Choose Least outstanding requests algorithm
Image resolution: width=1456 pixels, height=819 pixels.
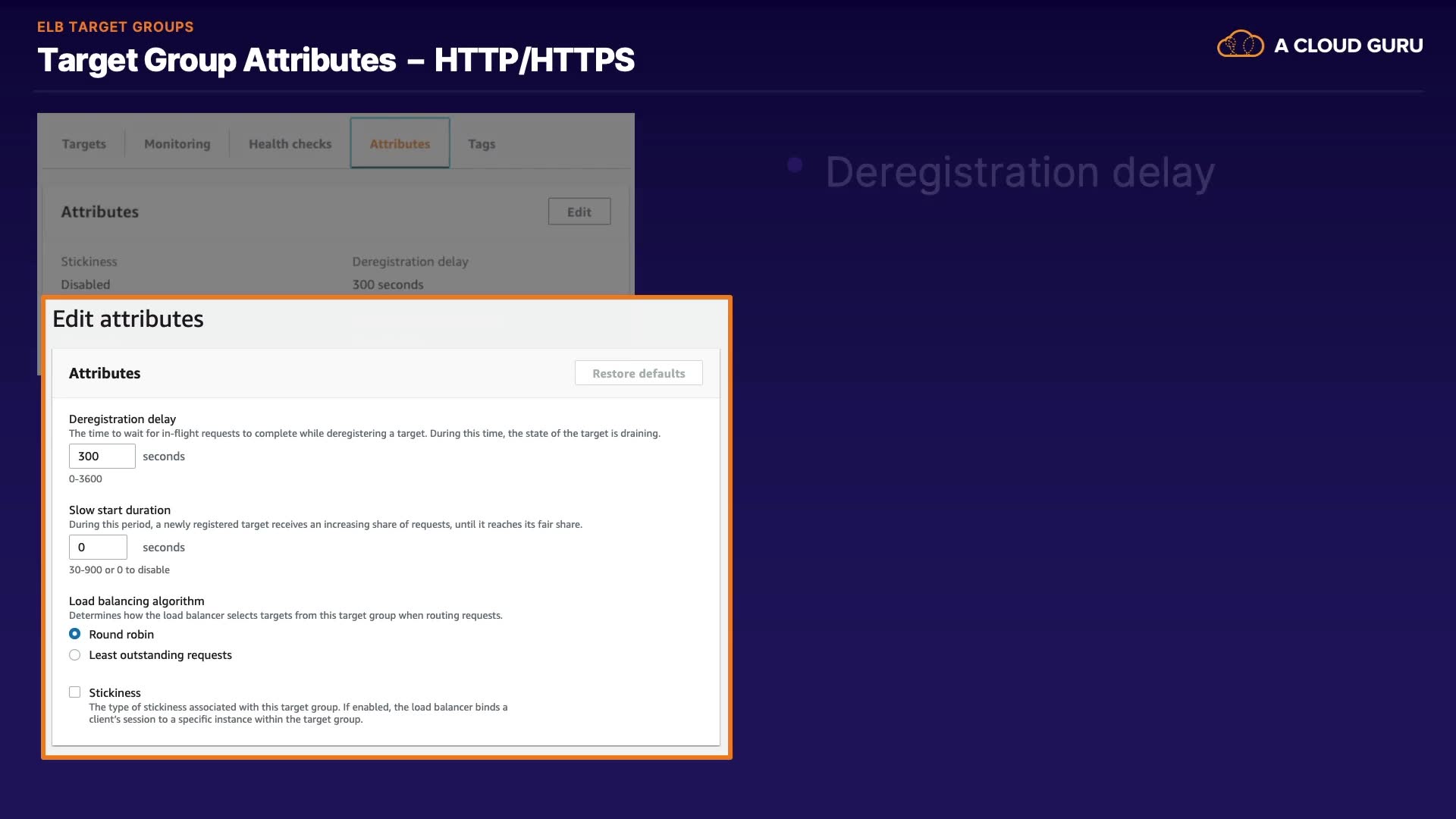(75, 655)
